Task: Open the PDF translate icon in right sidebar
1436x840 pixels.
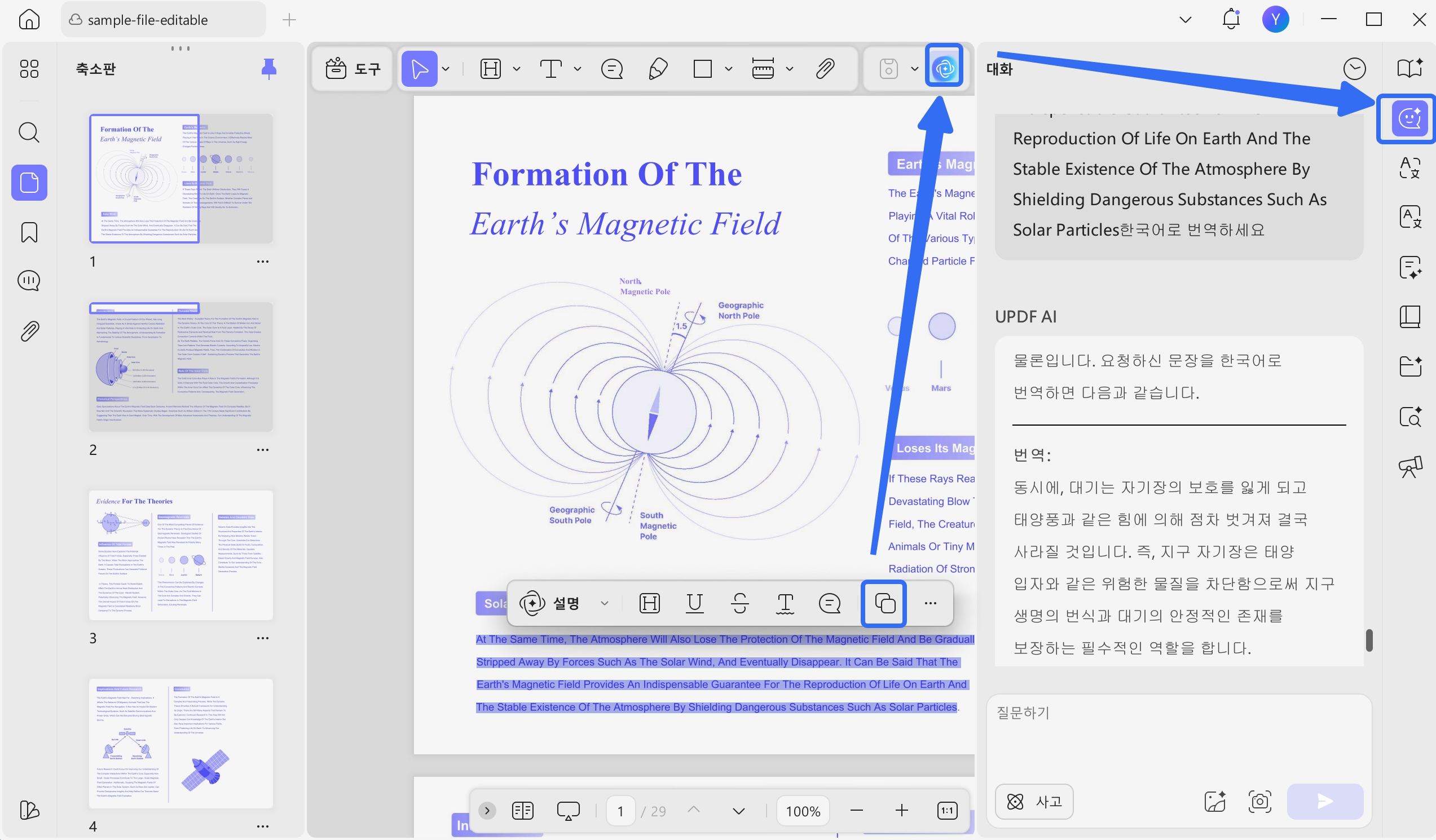Action: click(1410, 217)
